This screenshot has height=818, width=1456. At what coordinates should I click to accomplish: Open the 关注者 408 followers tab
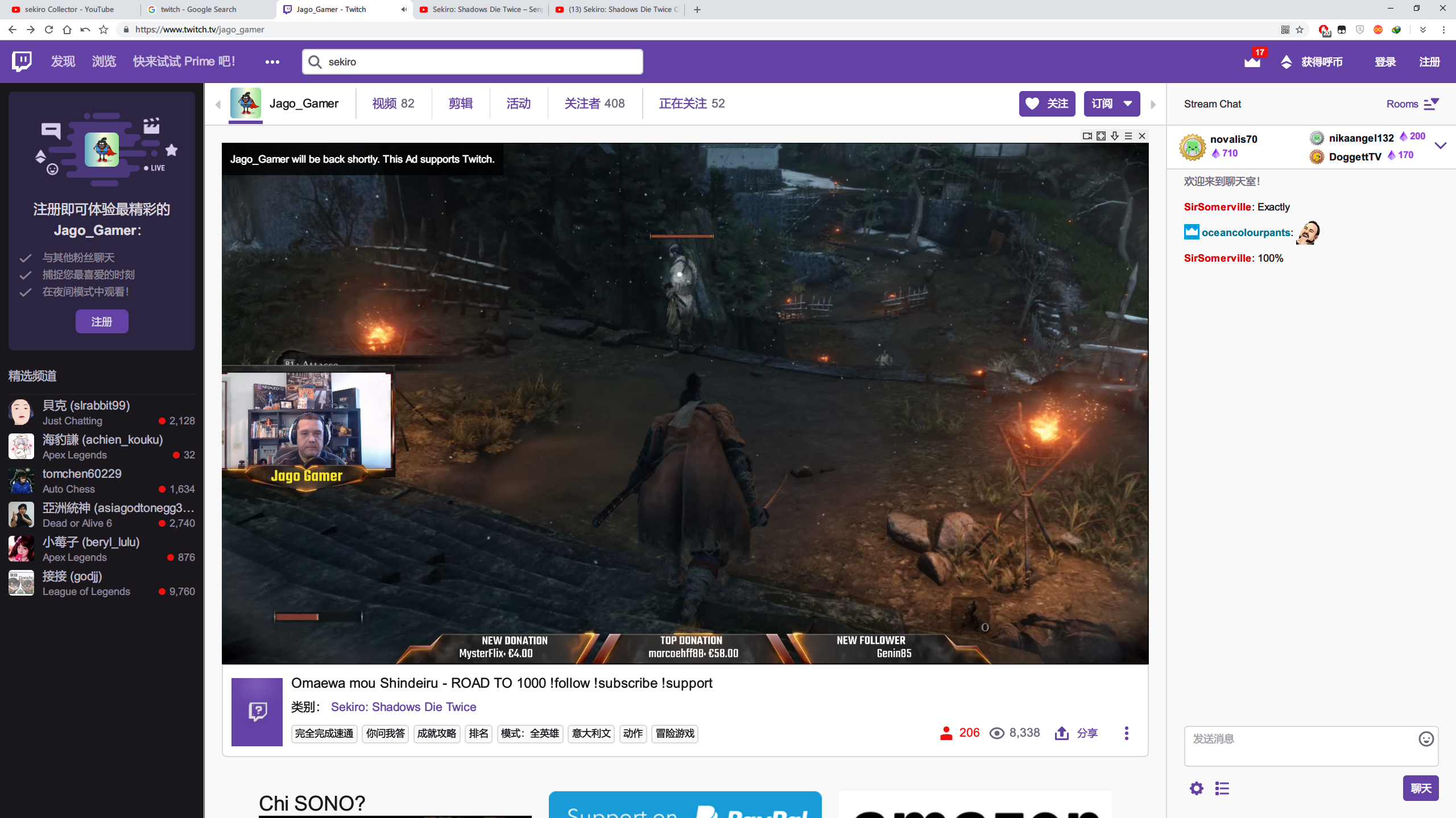(x=594, y=104)
